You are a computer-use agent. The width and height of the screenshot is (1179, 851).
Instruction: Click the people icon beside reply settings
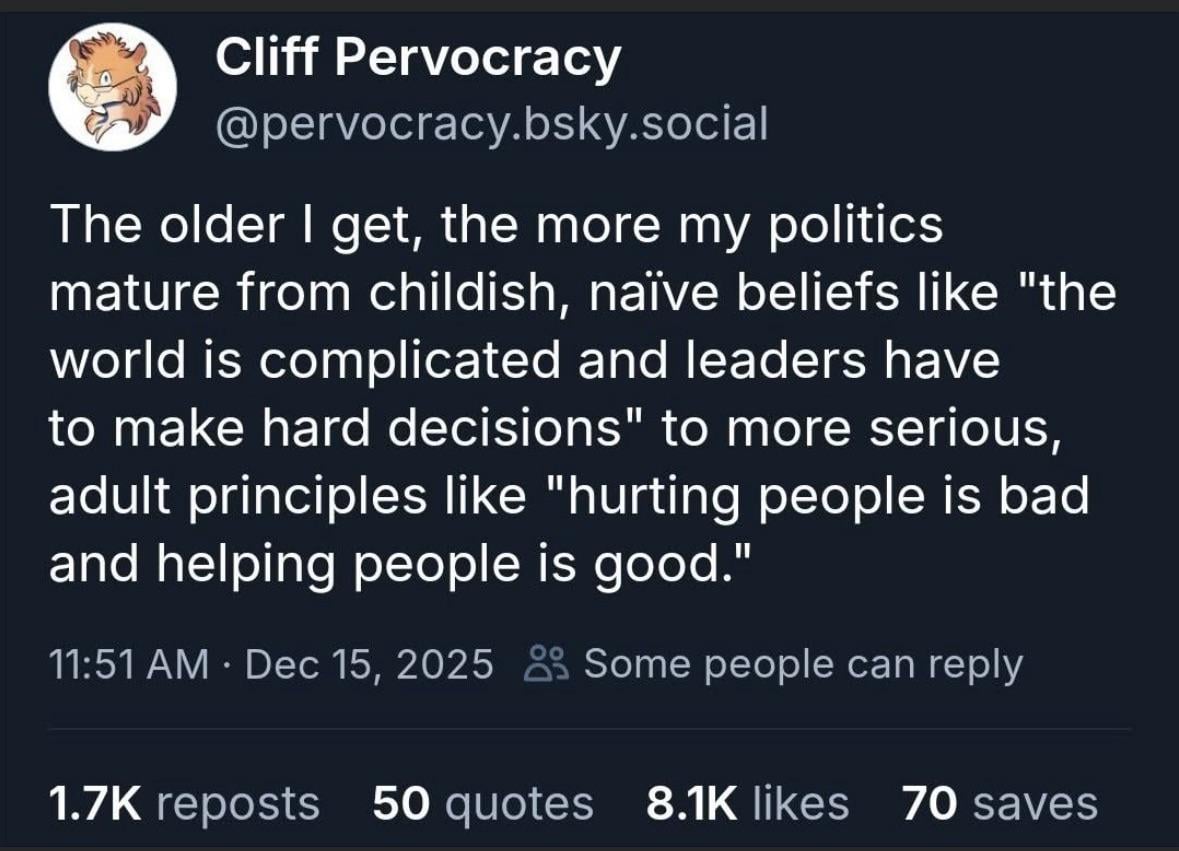click(x=549, y=663)
